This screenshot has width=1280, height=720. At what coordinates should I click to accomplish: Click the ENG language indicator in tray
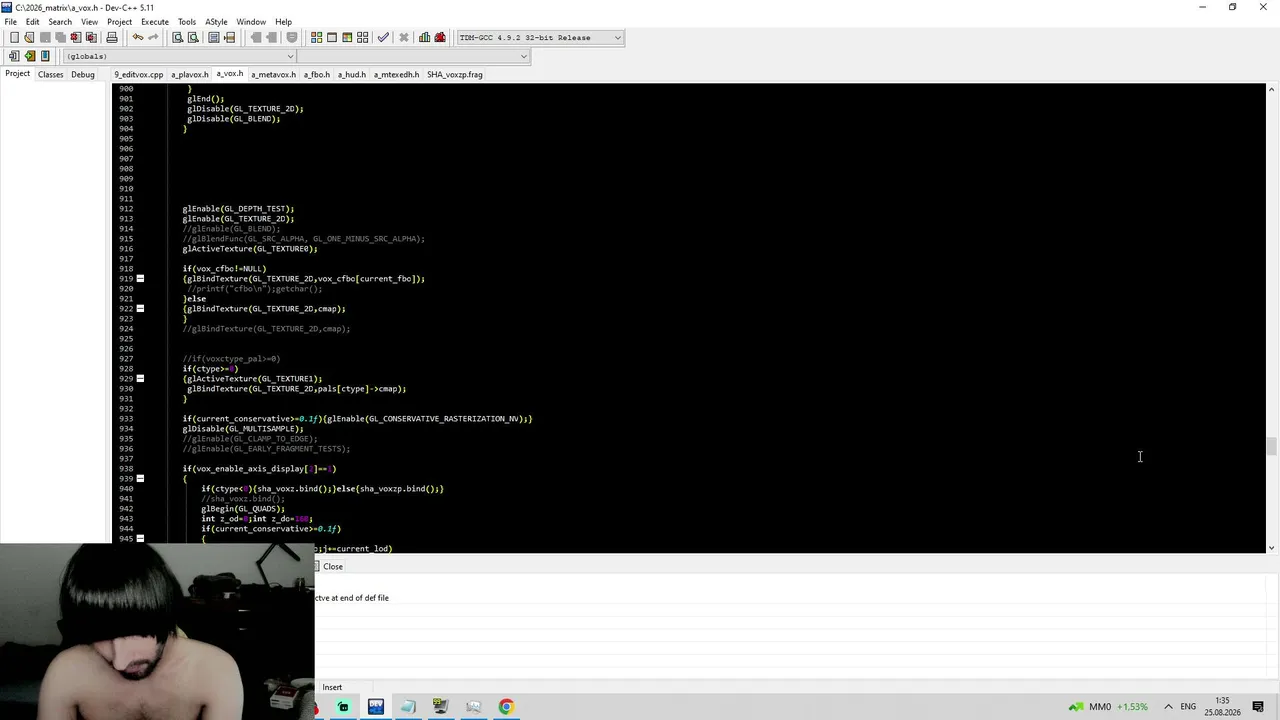(x=1188, y=707)
